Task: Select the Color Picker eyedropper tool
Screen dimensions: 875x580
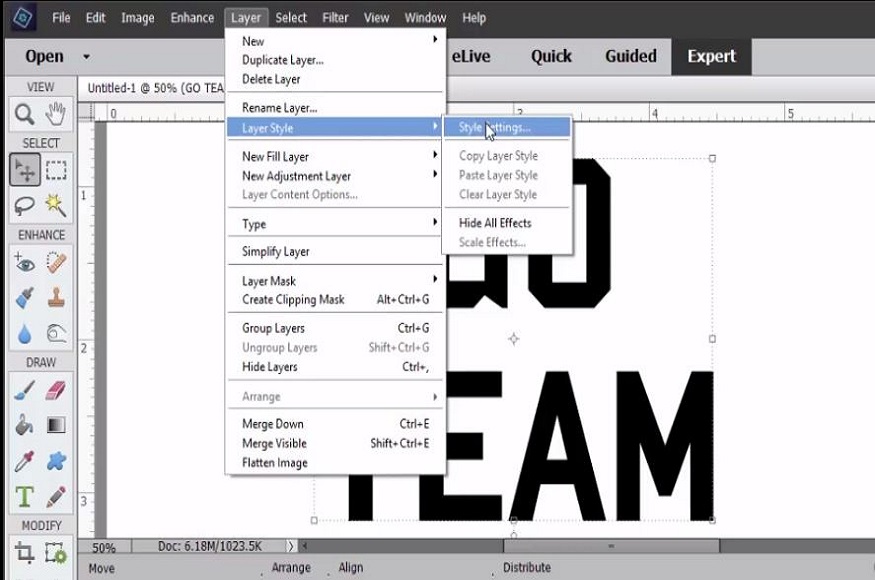Action: [25, 461]
